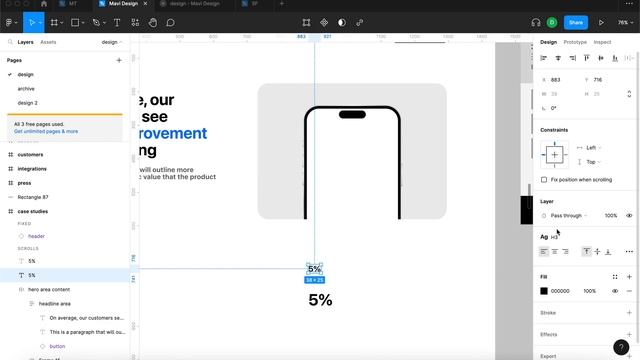Select the Hand tool
Image resolution: width=640 pixels, height=360 pixels.
[x=153, y=22]
